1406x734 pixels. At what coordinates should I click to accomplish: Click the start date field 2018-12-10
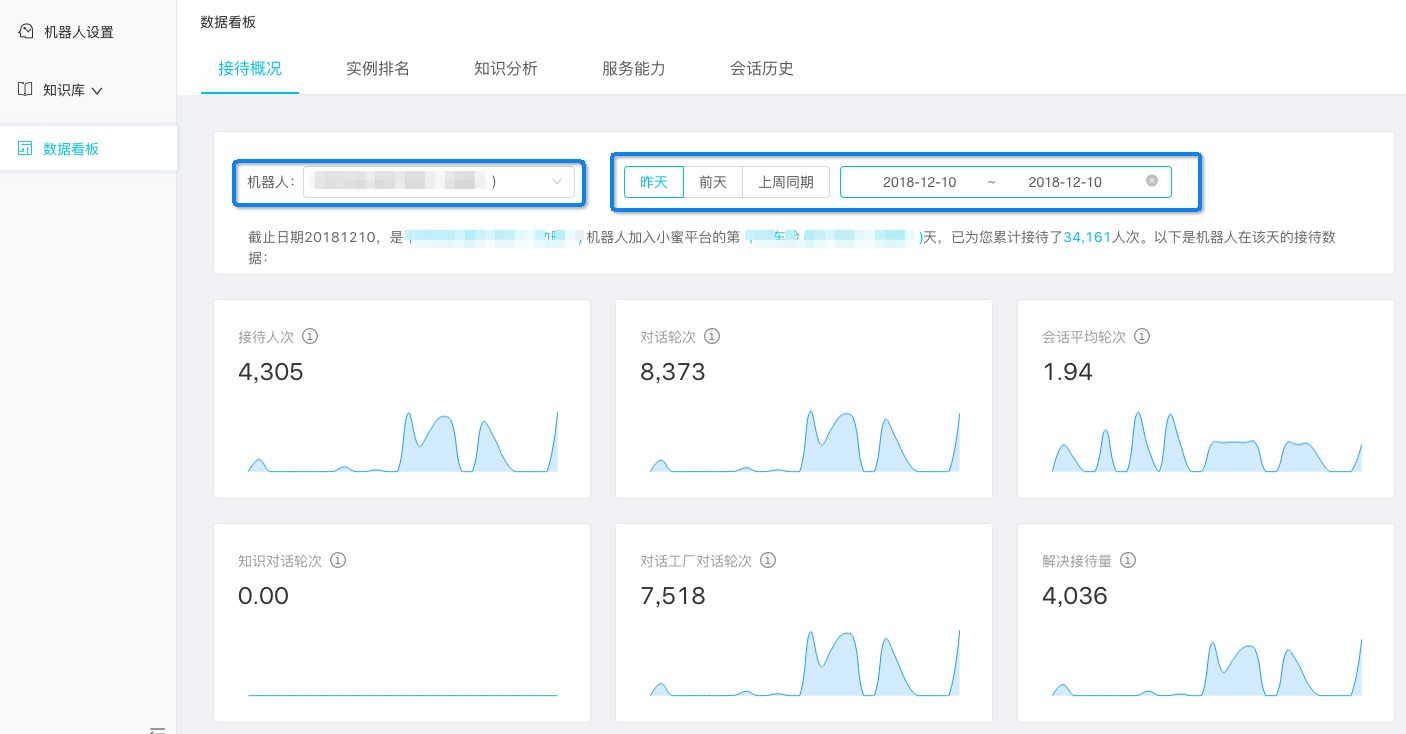coord(920,182)
